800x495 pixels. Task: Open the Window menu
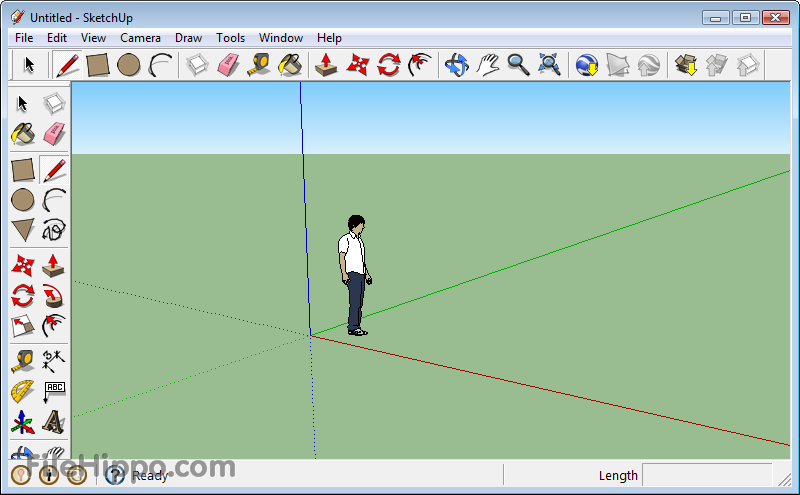click(x=281, y=38)
